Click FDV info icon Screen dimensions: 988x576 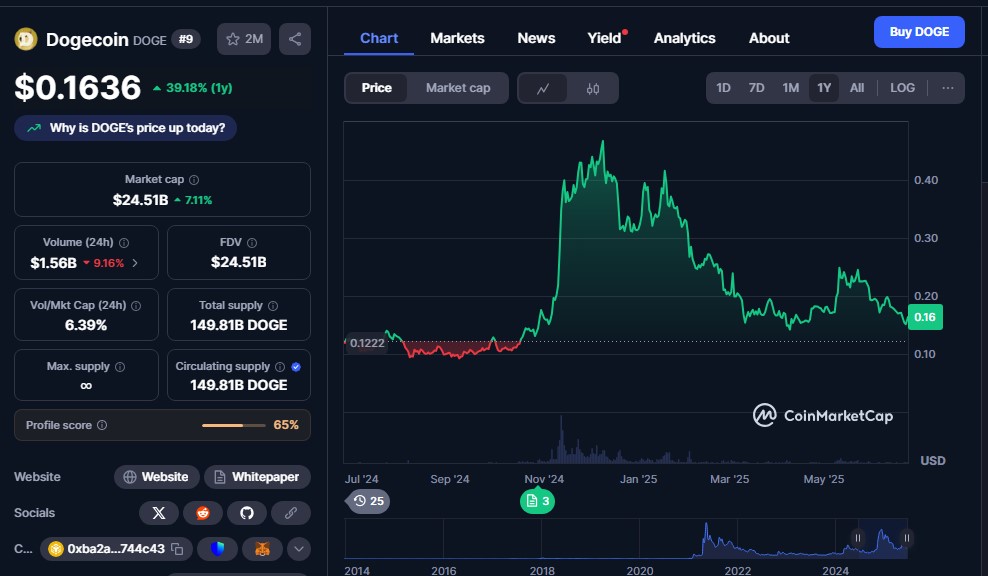tap(252, 243)
